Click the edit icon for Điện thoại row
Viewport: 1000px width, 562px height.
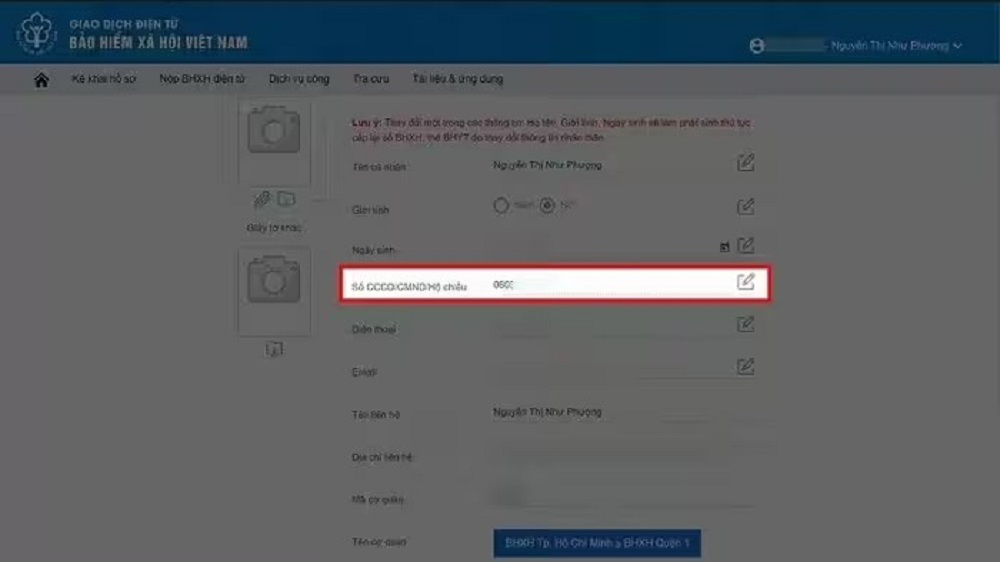click(x=745, y=324)
